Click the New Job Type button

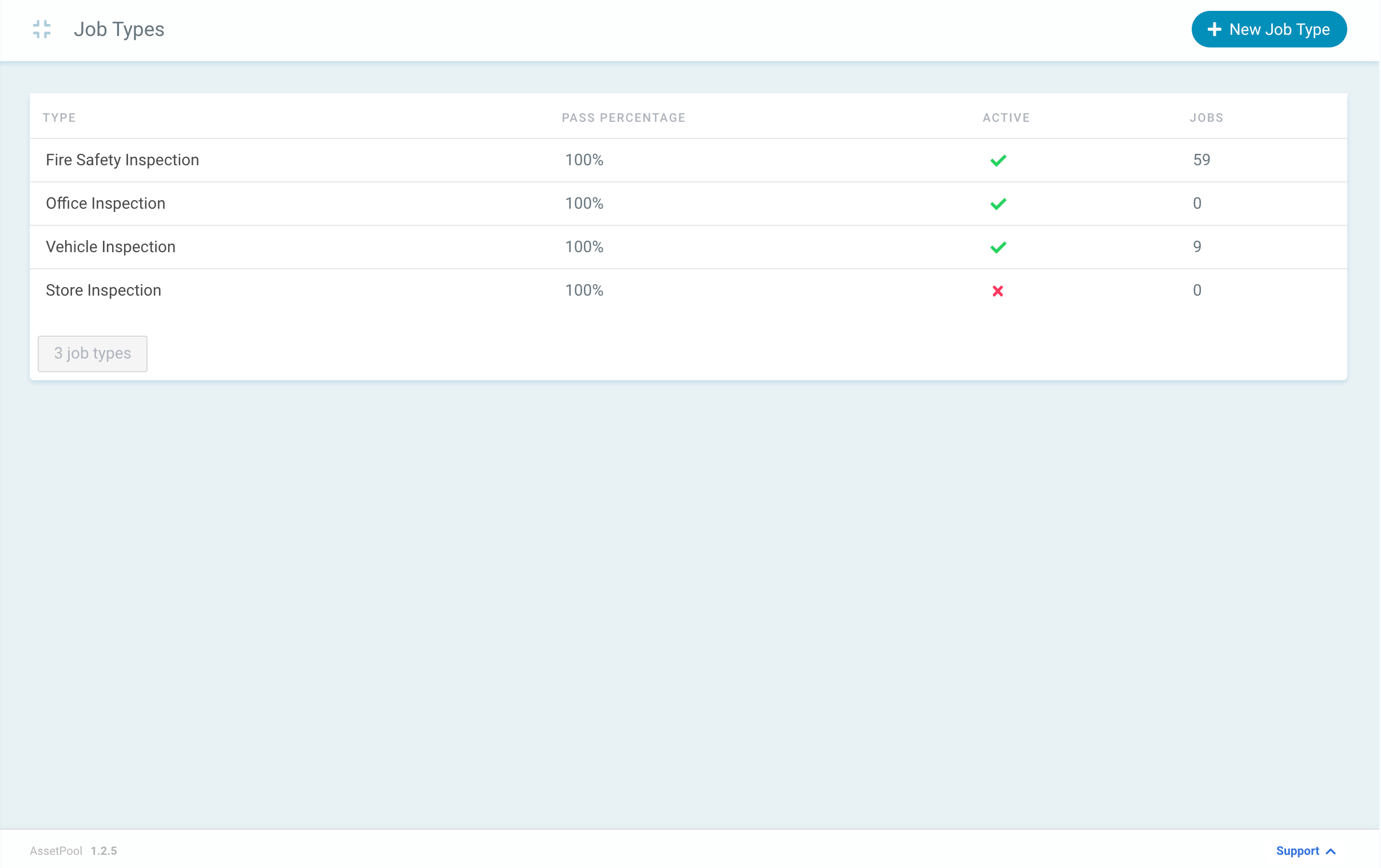[1269, 29]
